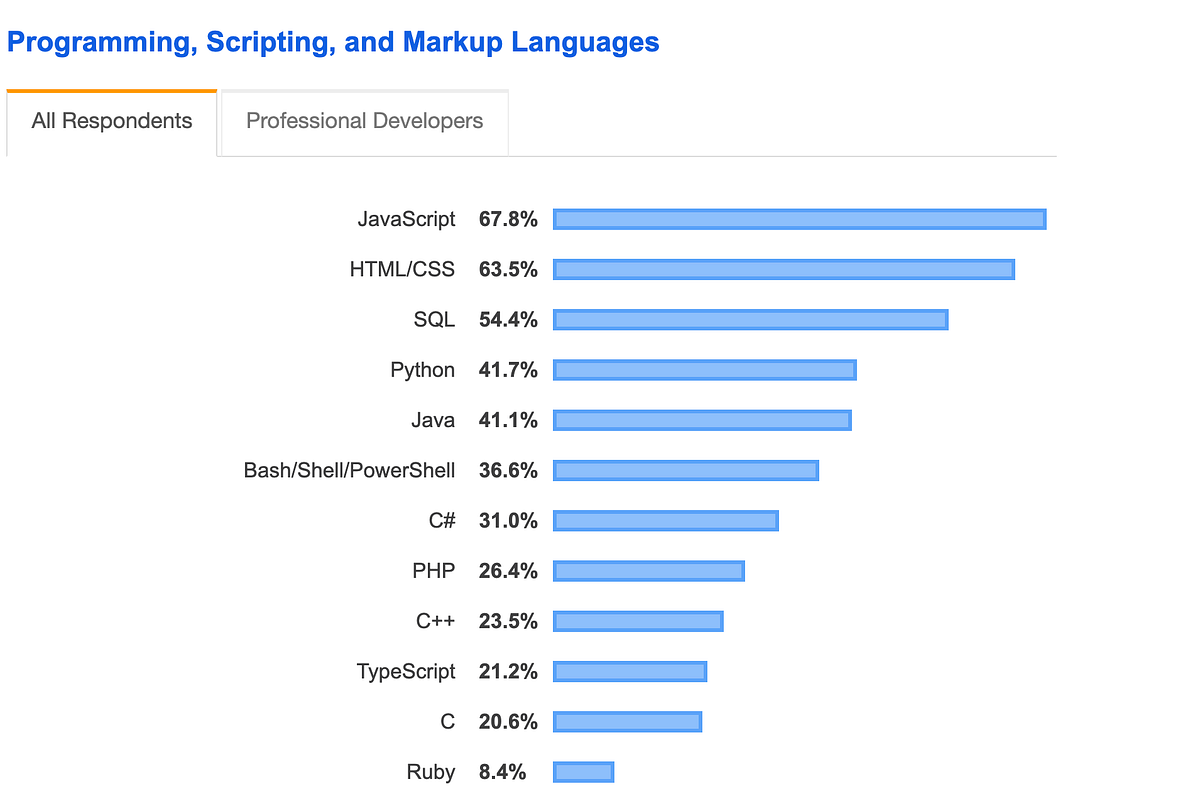This screenshot has height=794, width=1200.
Task: Select the TypeScript label
Action: (406, 671)
